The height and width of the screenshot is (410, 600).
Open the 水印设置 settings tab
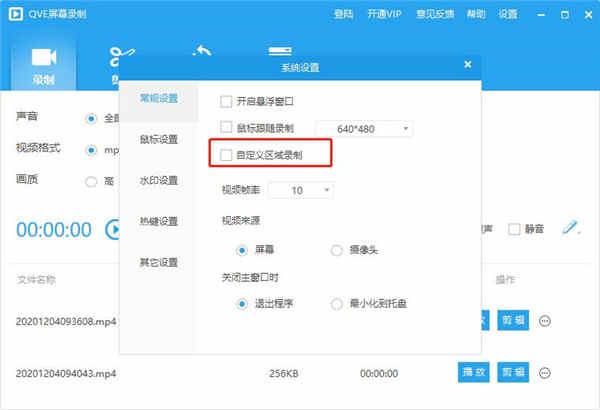pyautogui.click(x=159, y=180)
